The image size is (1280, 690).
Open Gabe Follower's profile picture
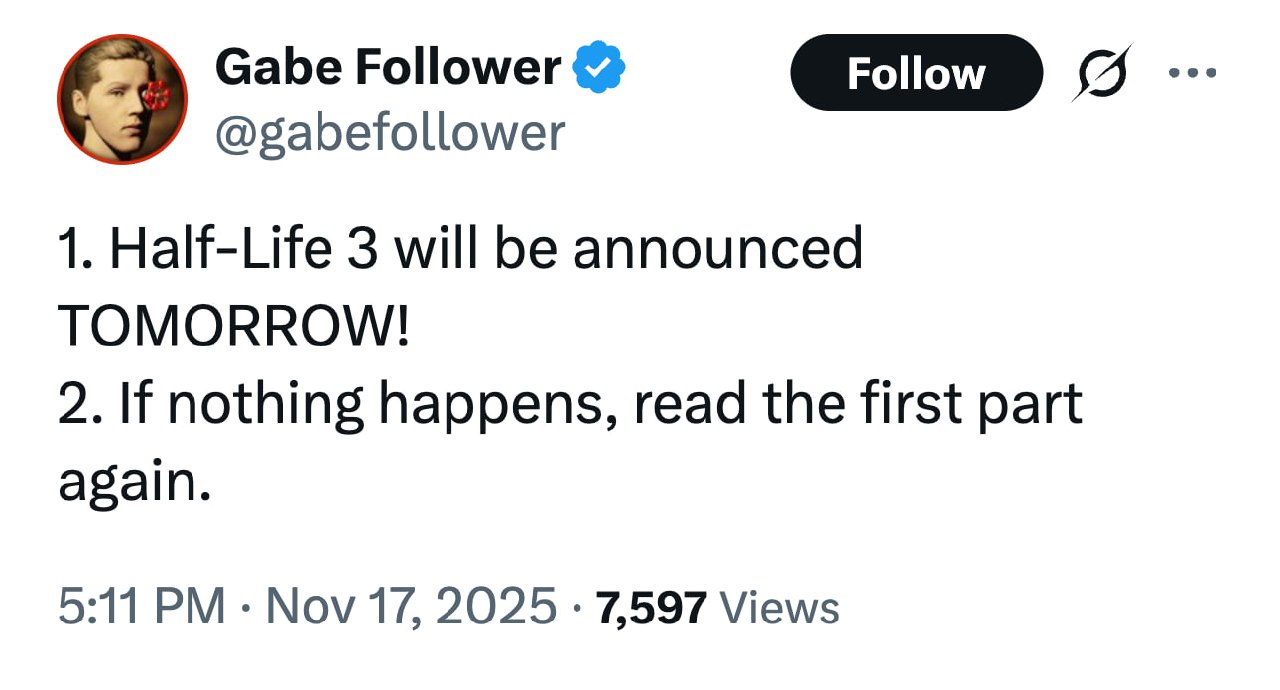122,99
